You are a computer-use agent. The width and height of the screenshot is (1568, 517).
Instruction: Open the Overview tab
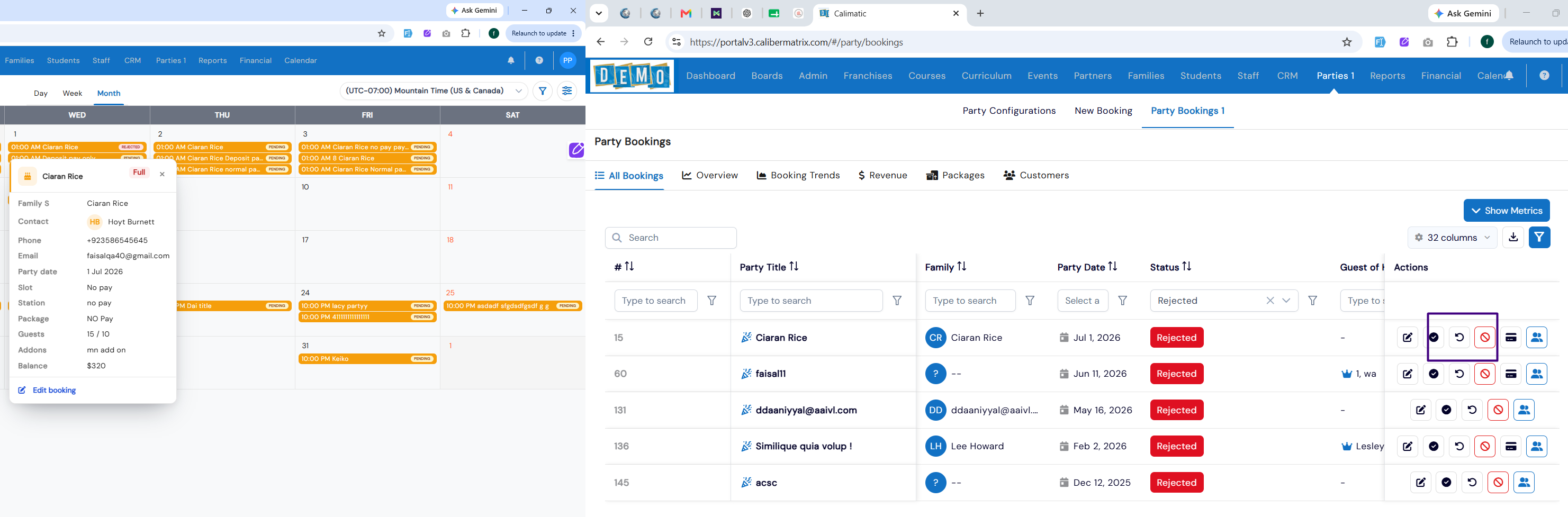coord(710,175)
